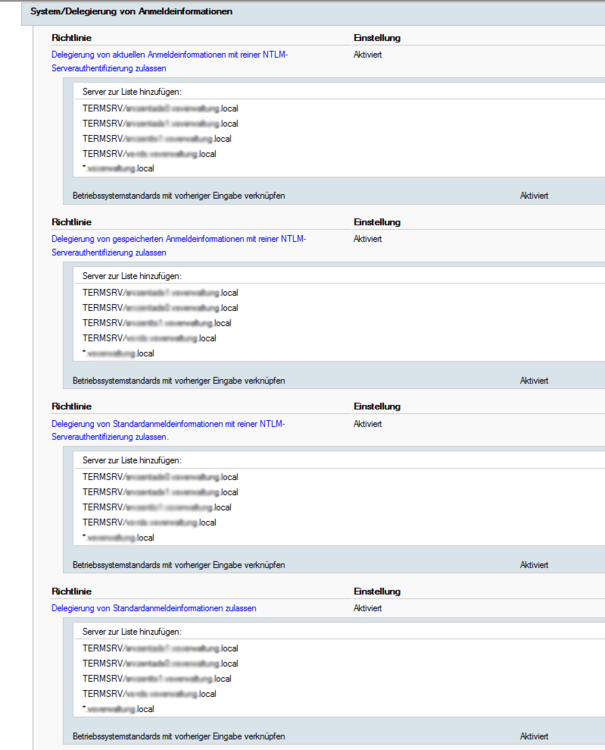Click the topmost 'Richtlinie' column header
This screenshot has height=750, width=605.
[x=69, y=37]
